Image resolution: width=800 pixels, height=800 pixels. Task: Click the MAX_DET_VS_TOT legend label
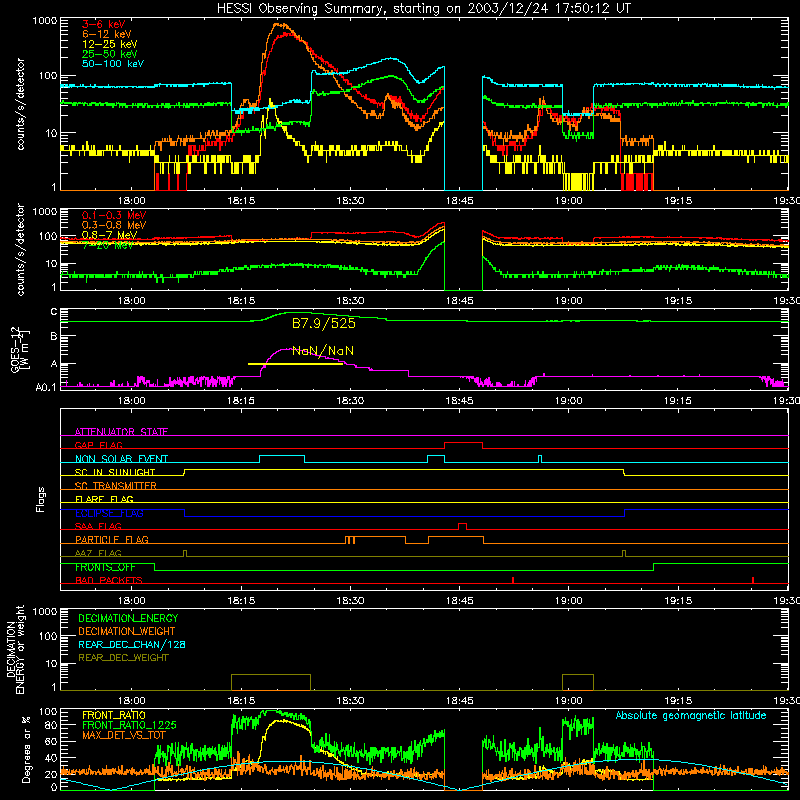[x=124, y=735]
